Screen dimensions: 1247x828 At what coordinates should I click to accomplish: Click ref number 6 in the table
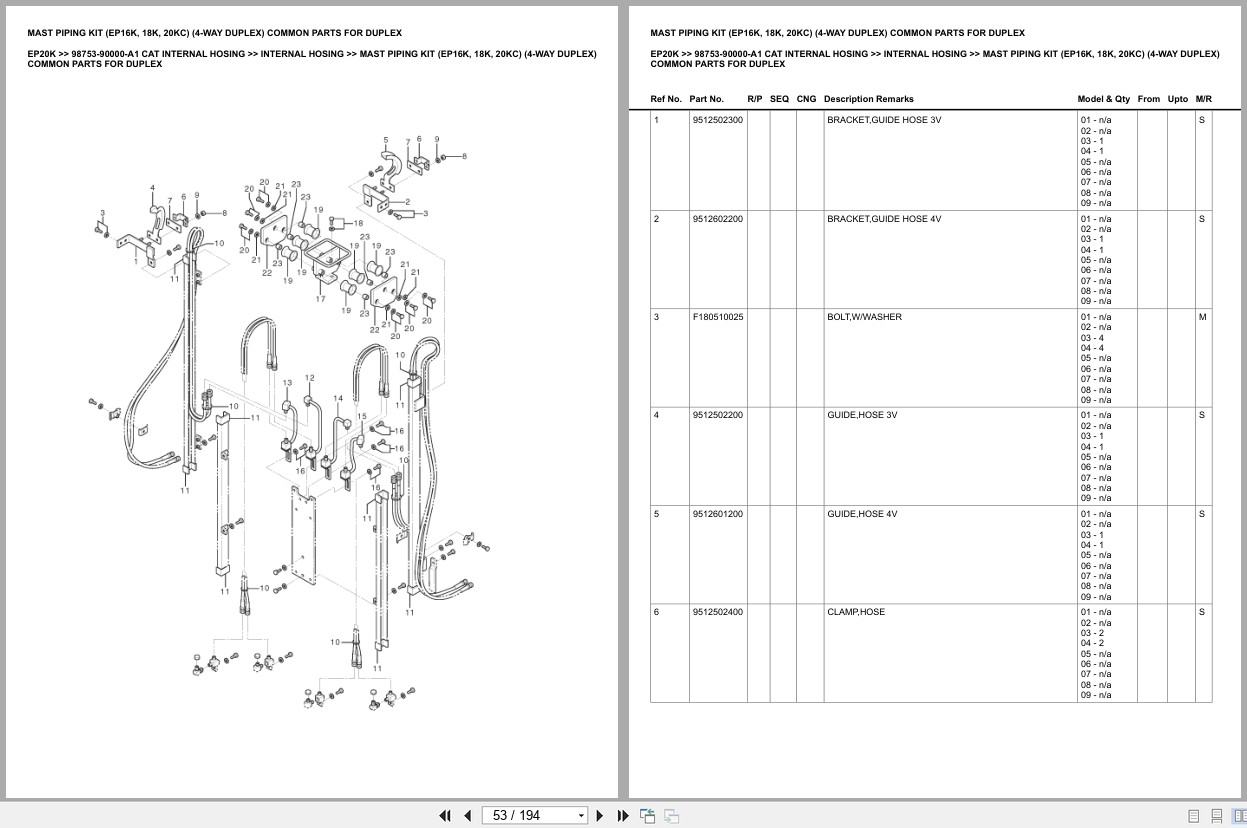coord(656,612)
